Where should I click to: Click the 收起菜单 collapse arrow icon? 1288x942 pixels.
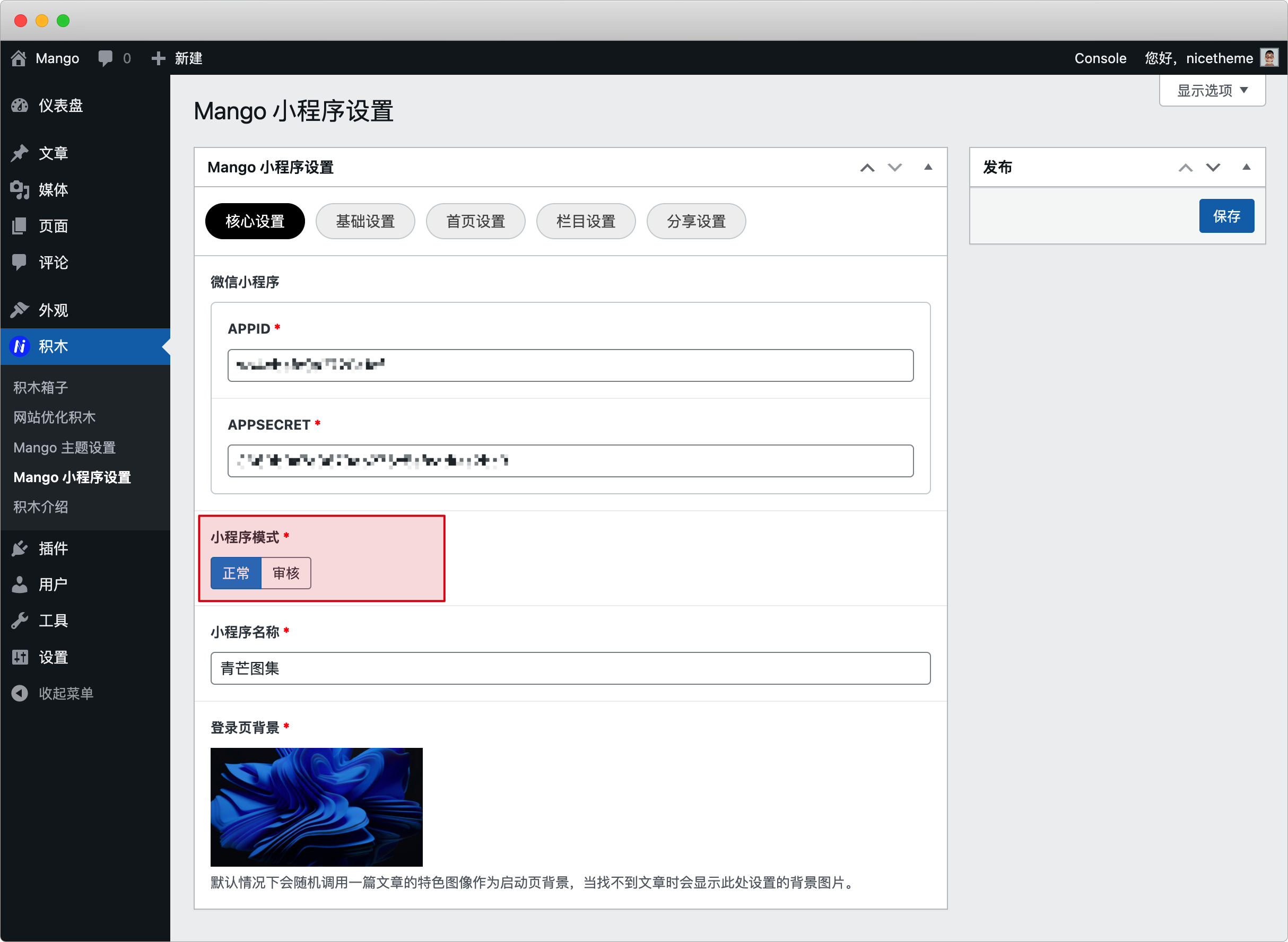(x=20, y=693)
